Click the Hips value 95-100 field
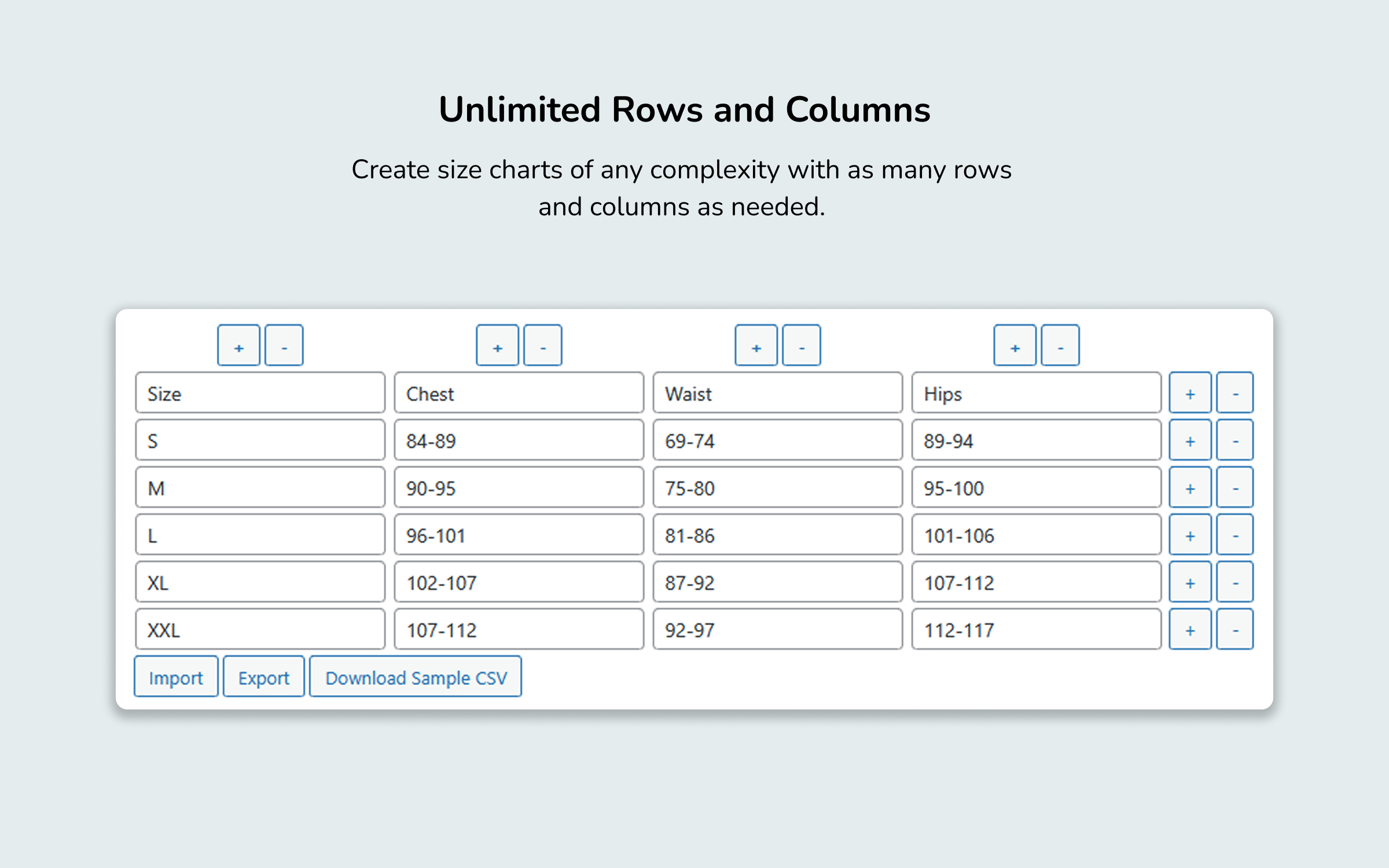 point(1036,488)
